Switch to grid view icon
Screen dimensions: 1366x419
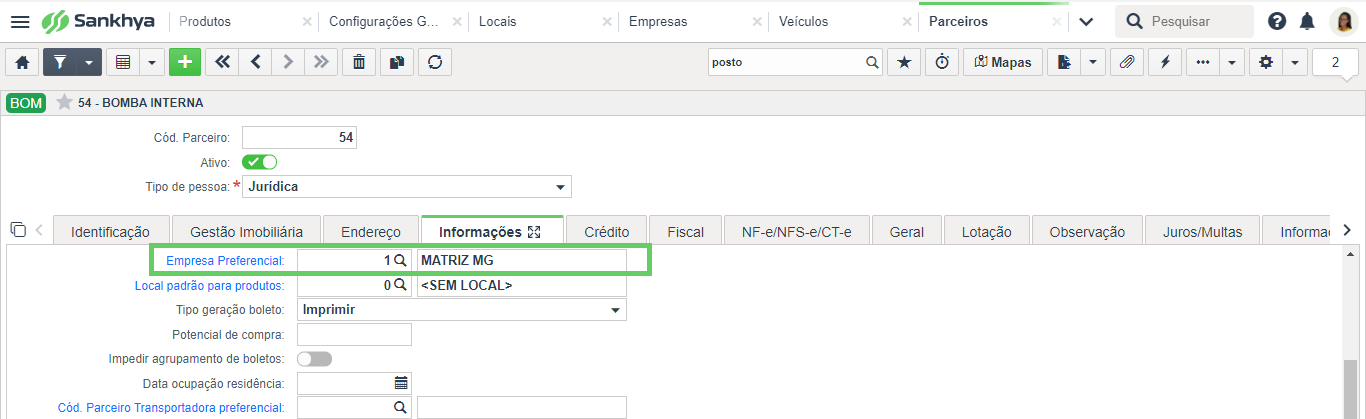123,62
